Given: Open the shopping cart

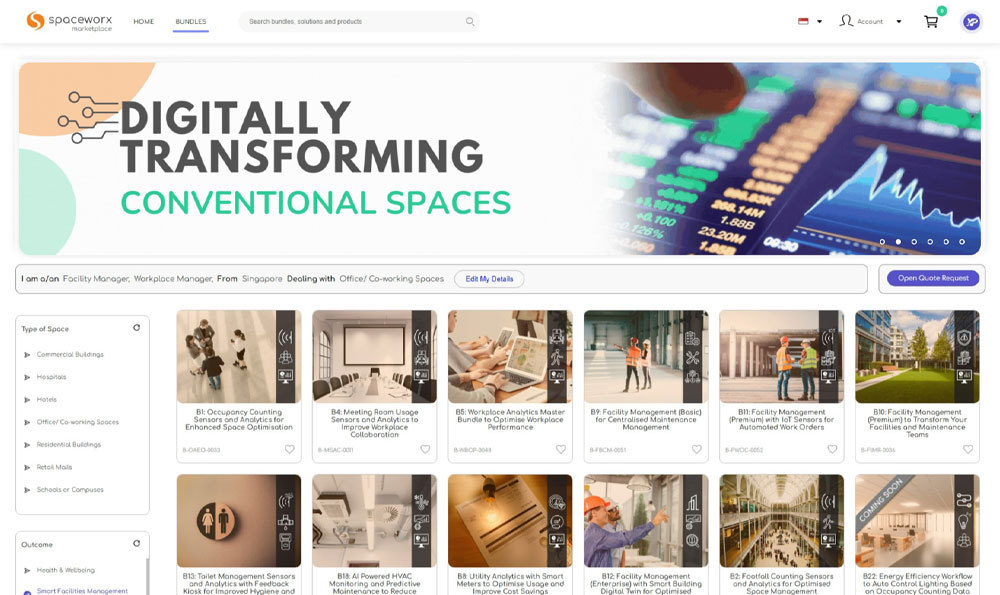Looking at the screenshot, I should [x=930, y=20].
